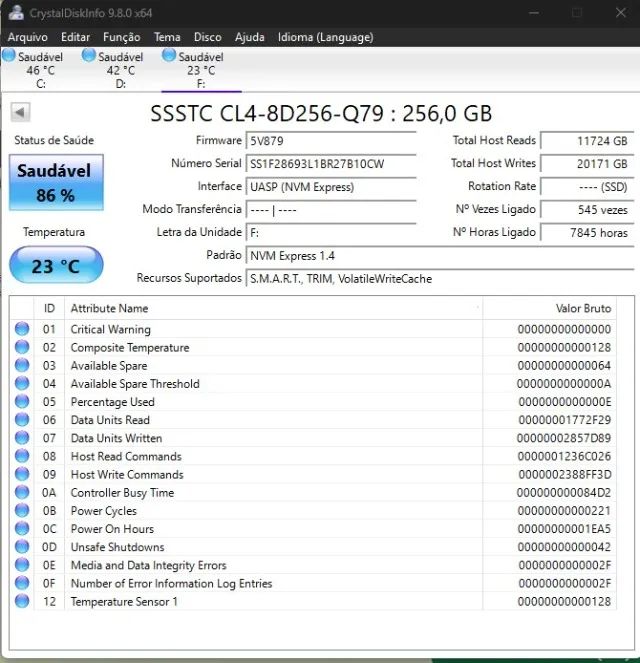Open the Disco menu
The image size is (640, 663).
click(208, 37)
